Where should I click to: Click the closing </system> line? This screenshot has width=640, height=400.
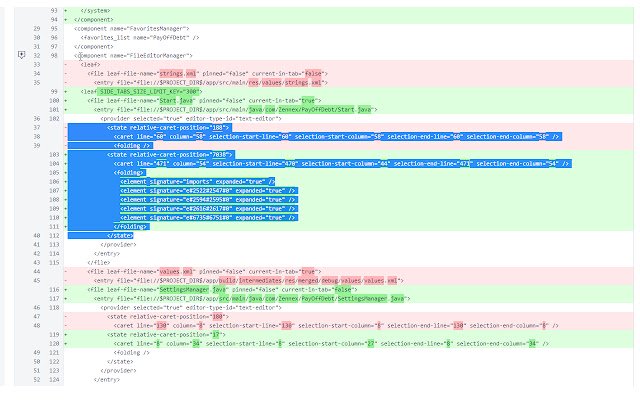point(95,11)
